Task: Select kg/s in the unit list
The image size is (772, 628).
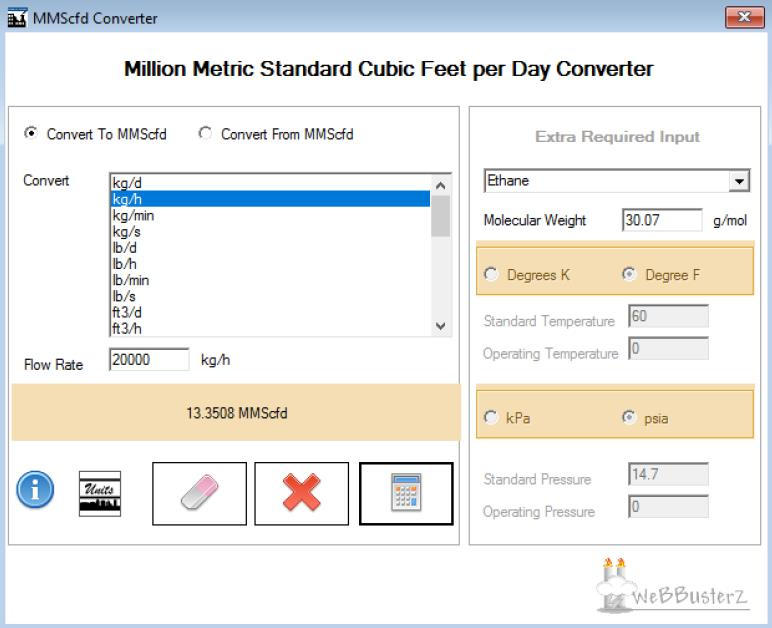Action: (270, 231)
